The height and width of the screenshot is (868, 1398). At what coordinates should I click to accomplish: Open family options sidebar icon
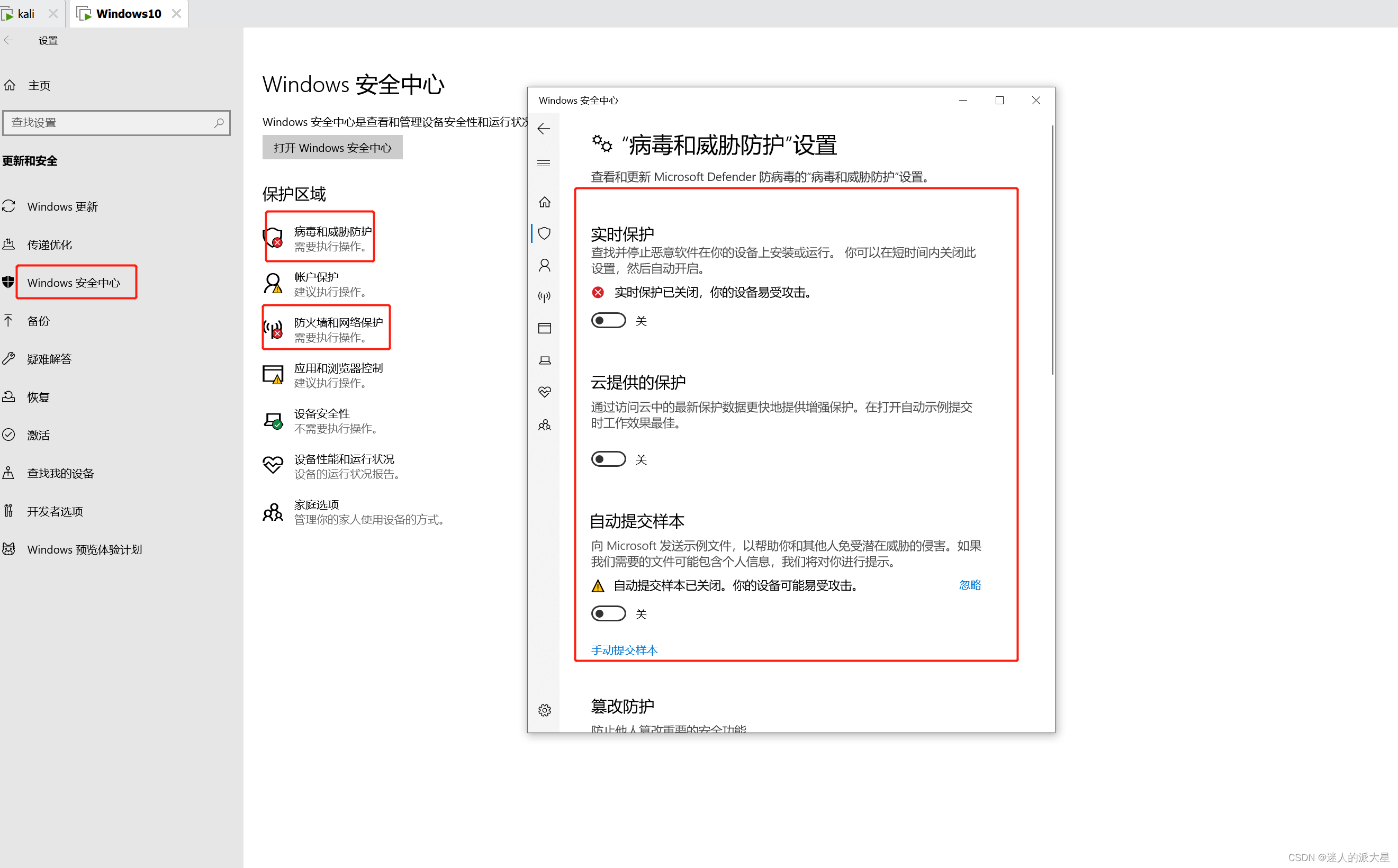pos(544,425)
